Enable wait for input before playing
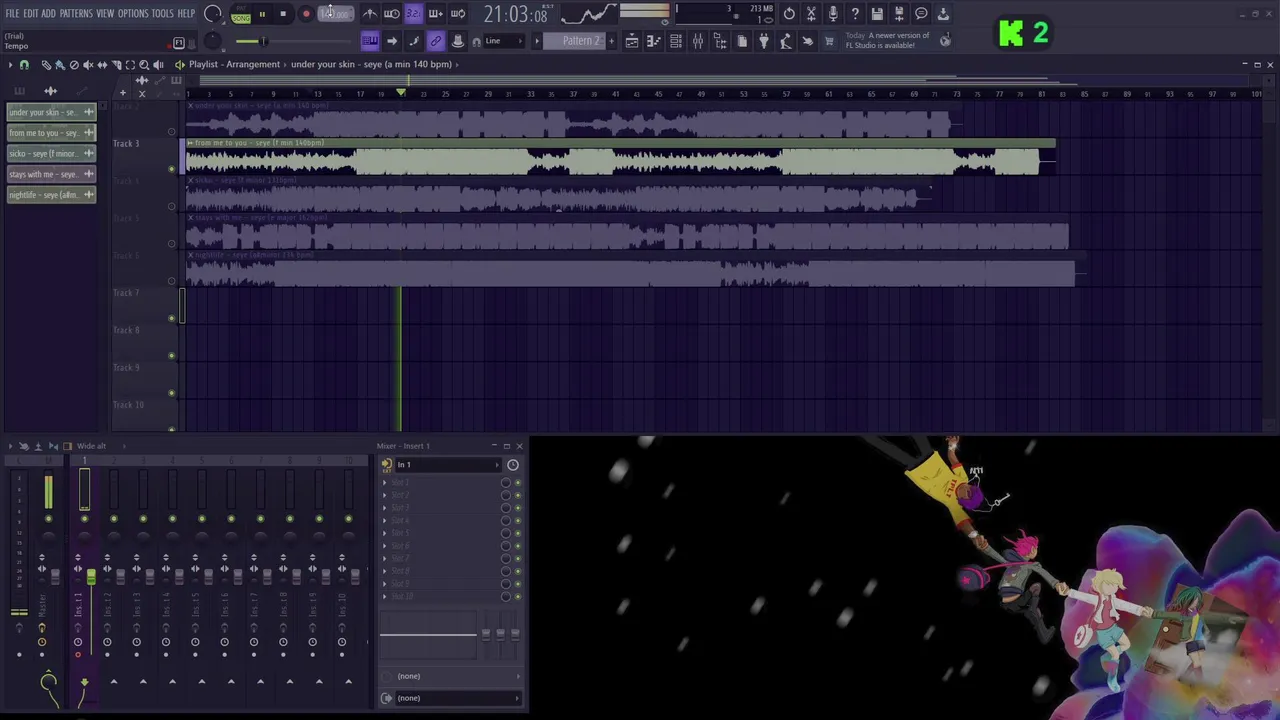Image resolution: width=1280 pixels, height=720 pixels. pyautogui.click(x=392, y=14)
